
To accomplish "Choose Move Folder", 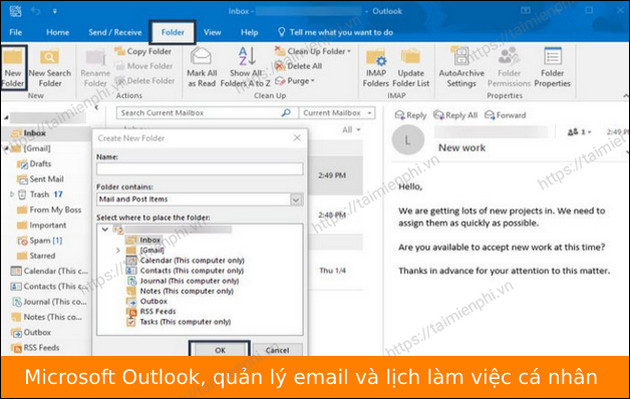I will click(x=144, y=66).
